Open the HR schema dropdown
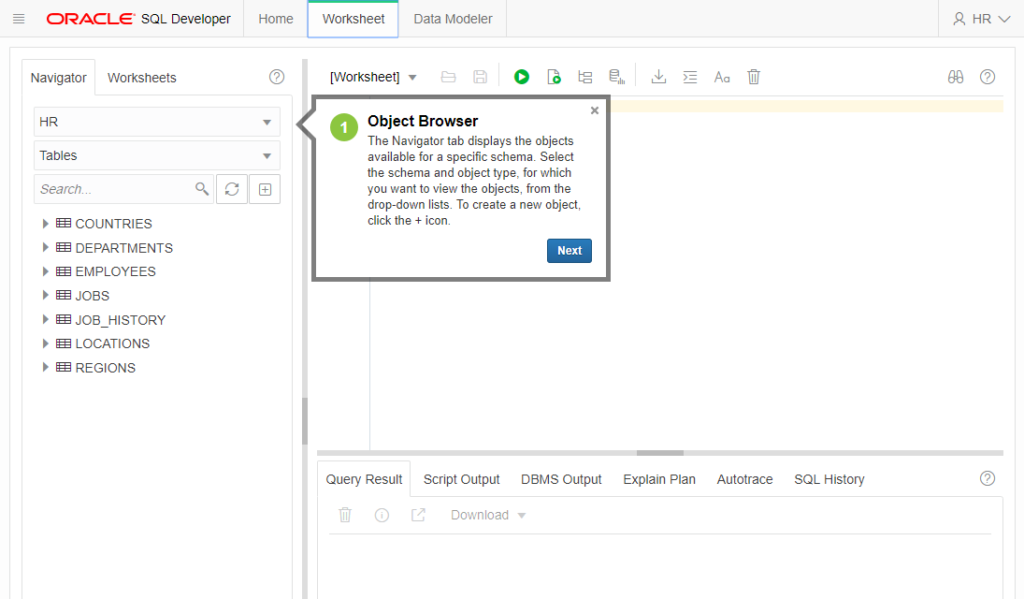1024x599 pixels. tap(157, 122)
